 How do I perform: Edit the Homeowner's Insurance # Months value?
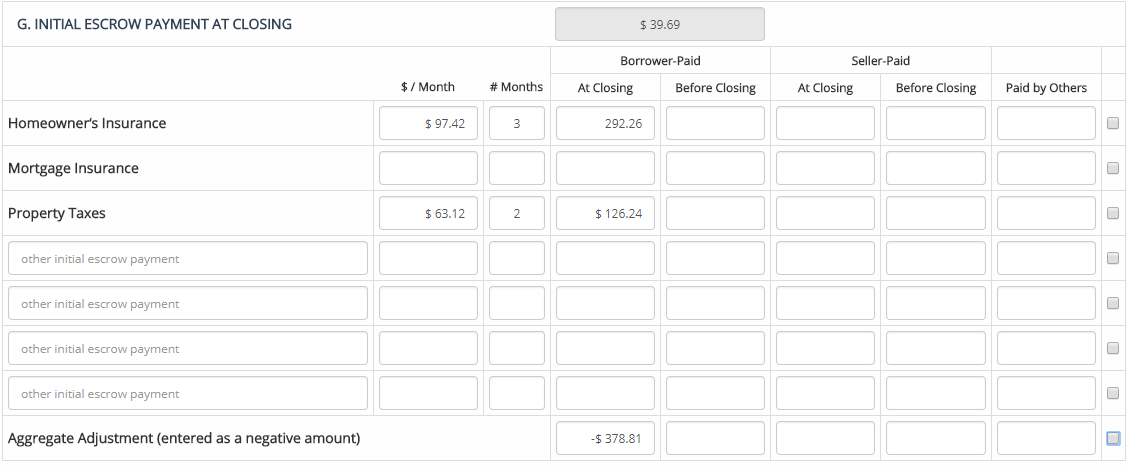coord(516,124)
